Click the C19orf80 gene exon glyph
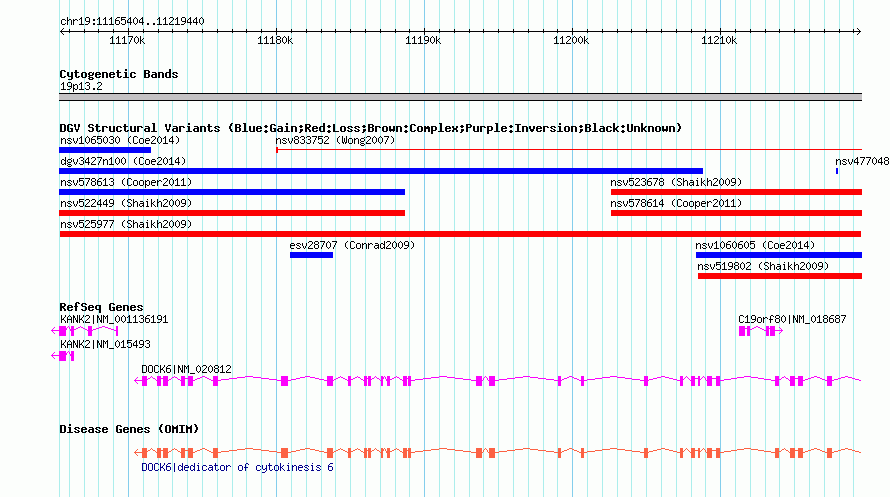The height and width of the screenshot is (497, 890). [x=761, y=331]
